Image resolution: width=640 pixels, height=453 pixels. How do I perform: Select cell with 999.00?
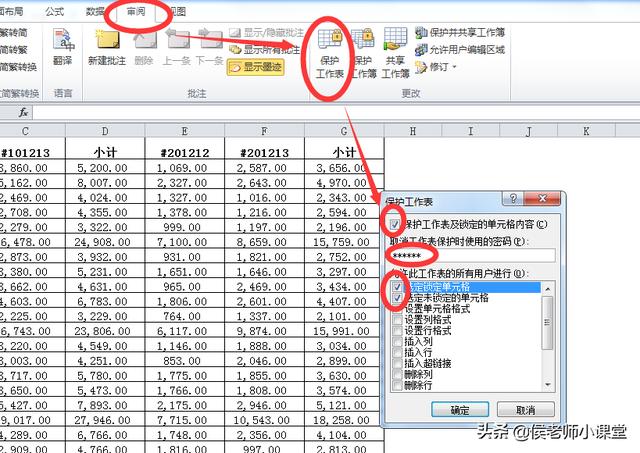click(184, 227)
